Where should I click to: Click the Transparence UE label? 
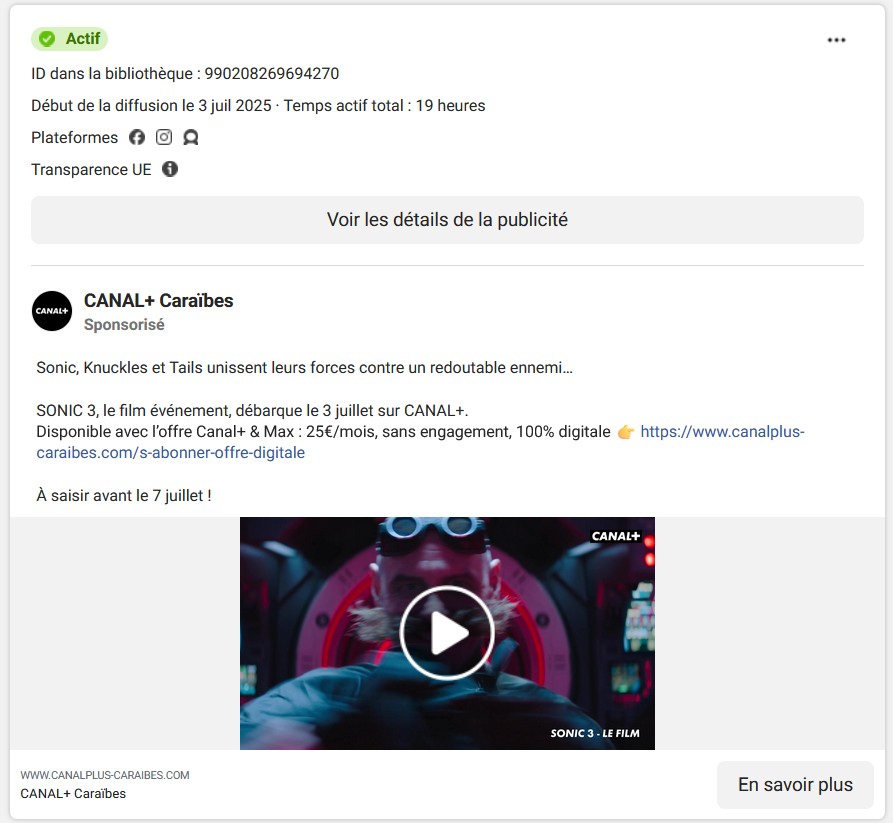tap(91, 170)
